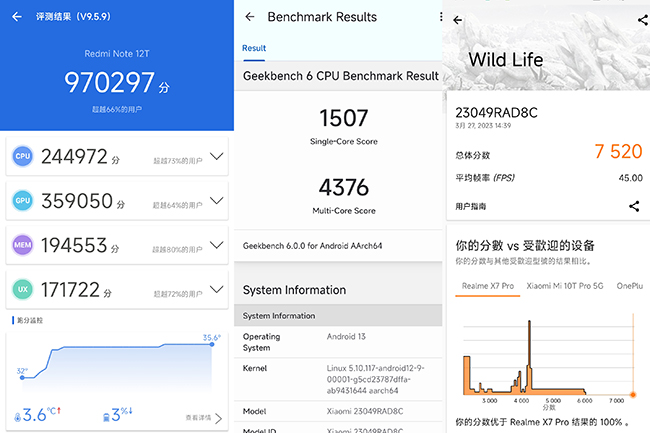The width and height of the screenshot is (650, 433).
Task: Select Xiaomi Mi 10T Pro 5G tab
Action: point(565,286)
